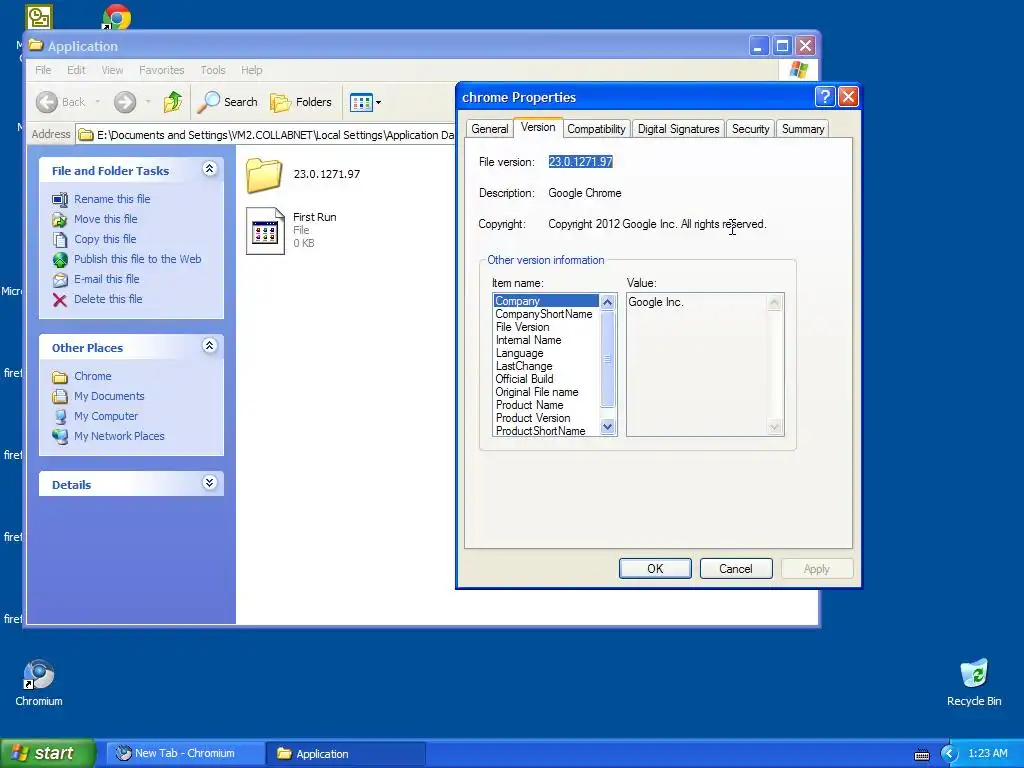
Task: Open the Chrome folder under Other Places
Action: pyautogui.click(x=92, y=376)
